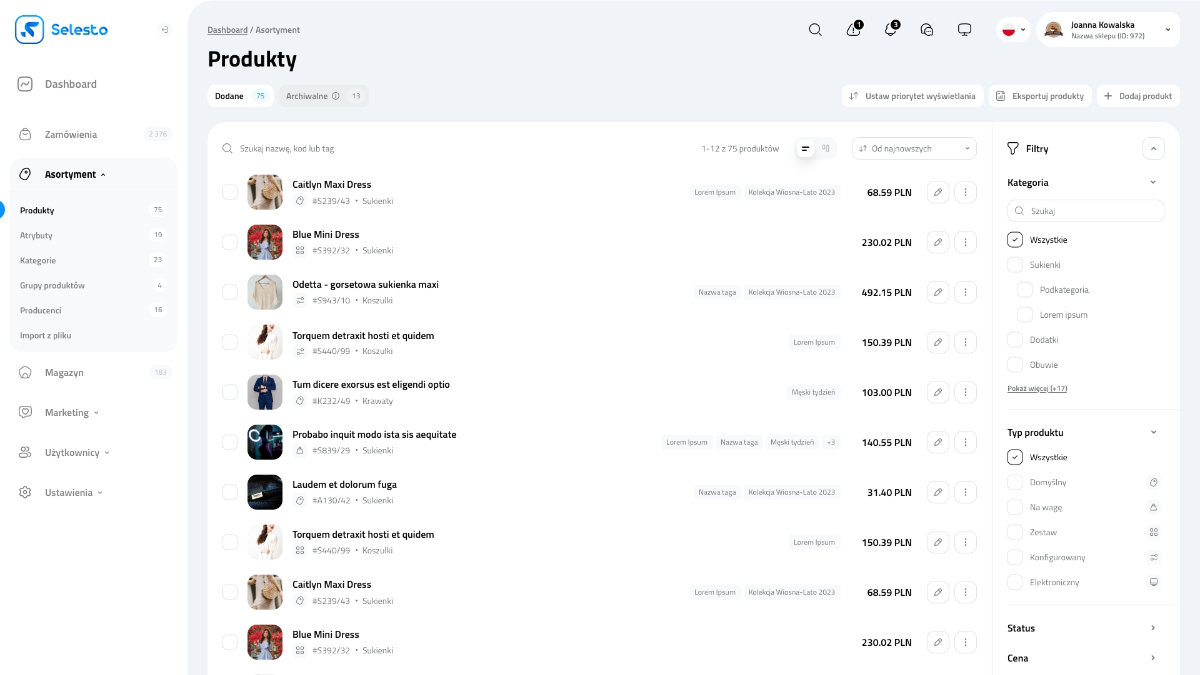
Task: Toggle Wszystkie checkbox under Kategoria
Action: pos(1015,240)
